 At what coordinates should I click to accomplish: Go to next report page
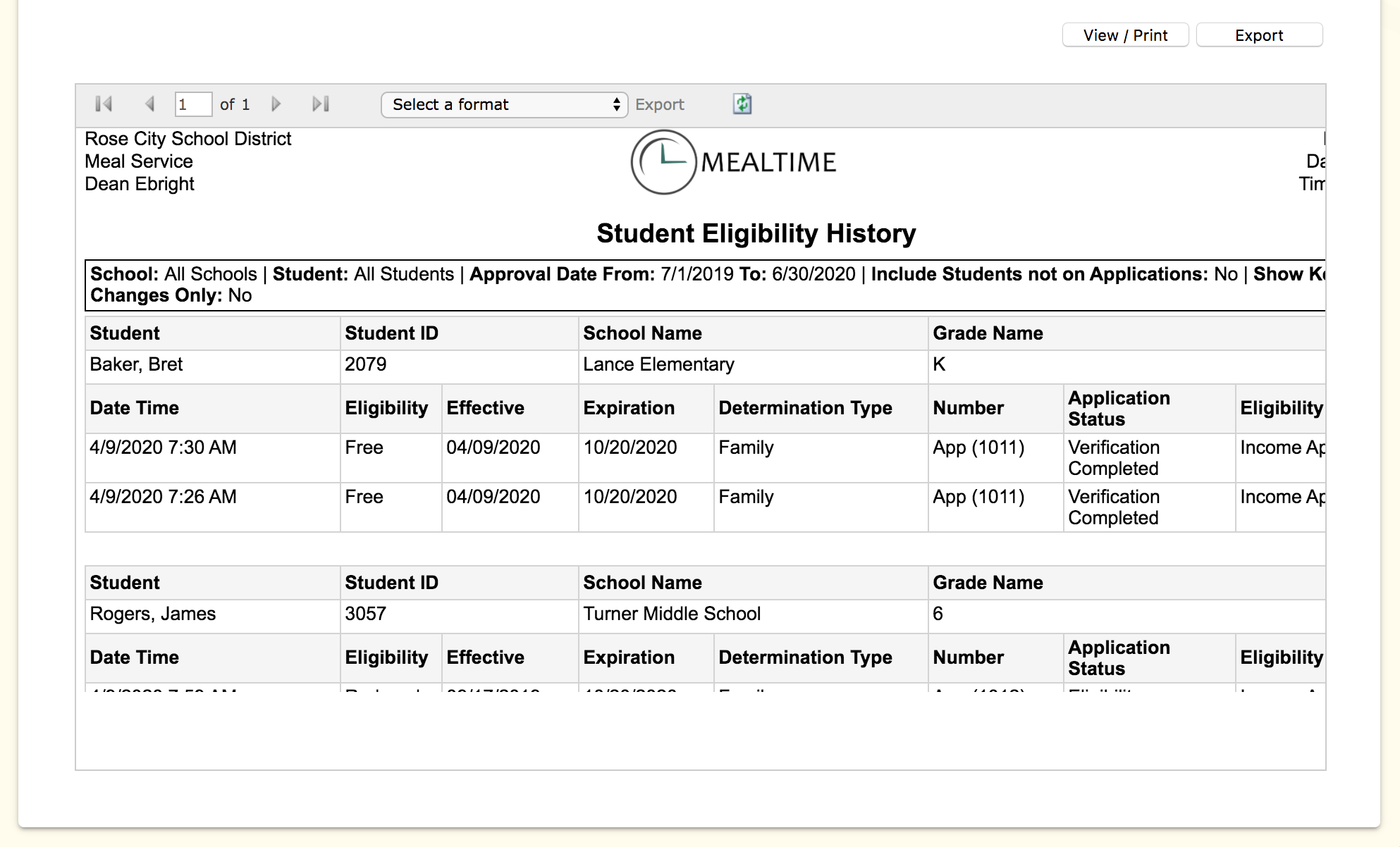[276, 104]
